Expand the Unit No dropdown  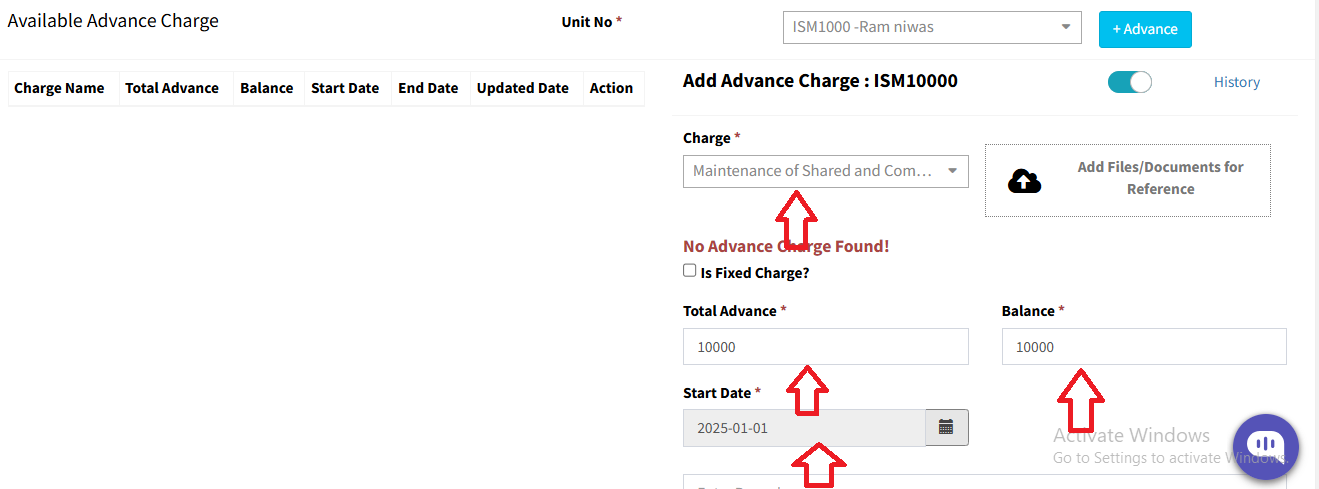coord(931,27)
